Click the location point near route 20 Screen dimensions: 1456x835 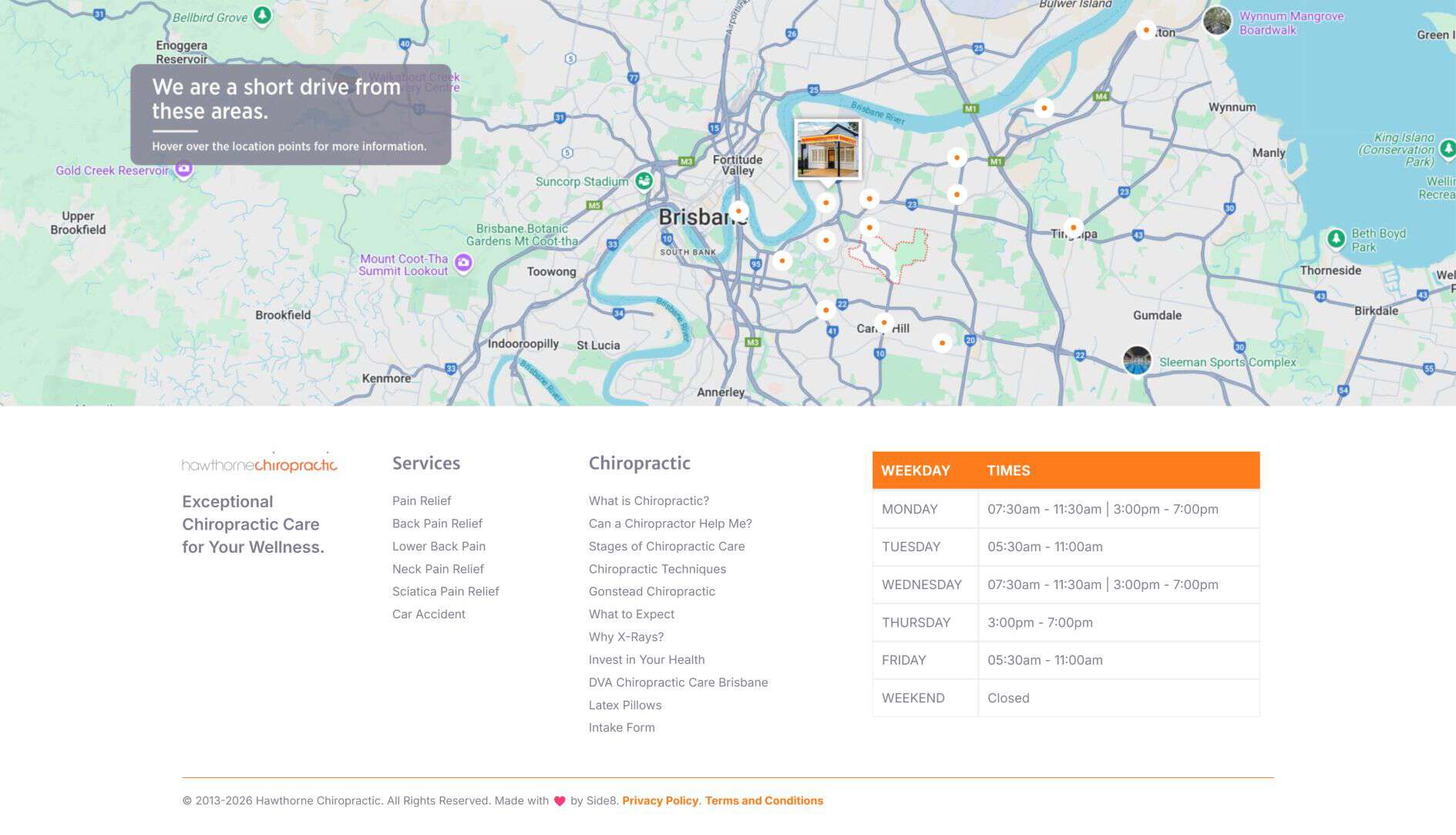[x=942, y=342]
